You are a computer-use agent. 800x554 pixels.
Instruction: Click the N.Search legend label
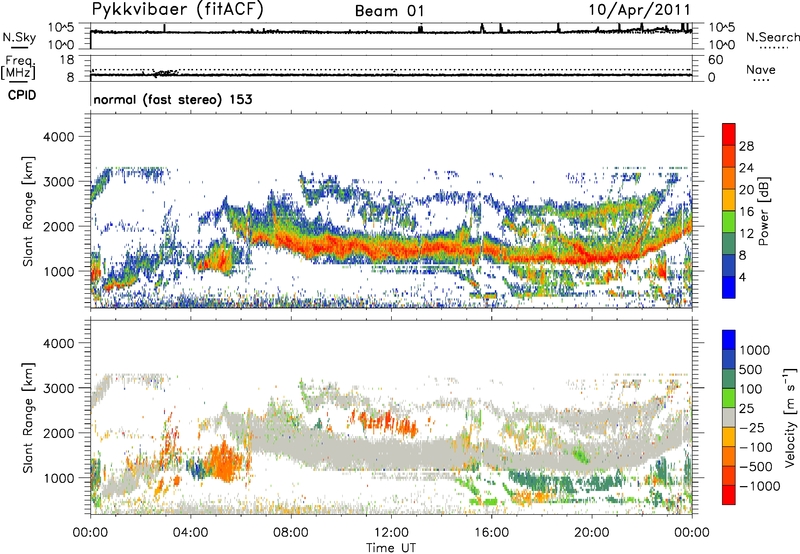(773, 37)
